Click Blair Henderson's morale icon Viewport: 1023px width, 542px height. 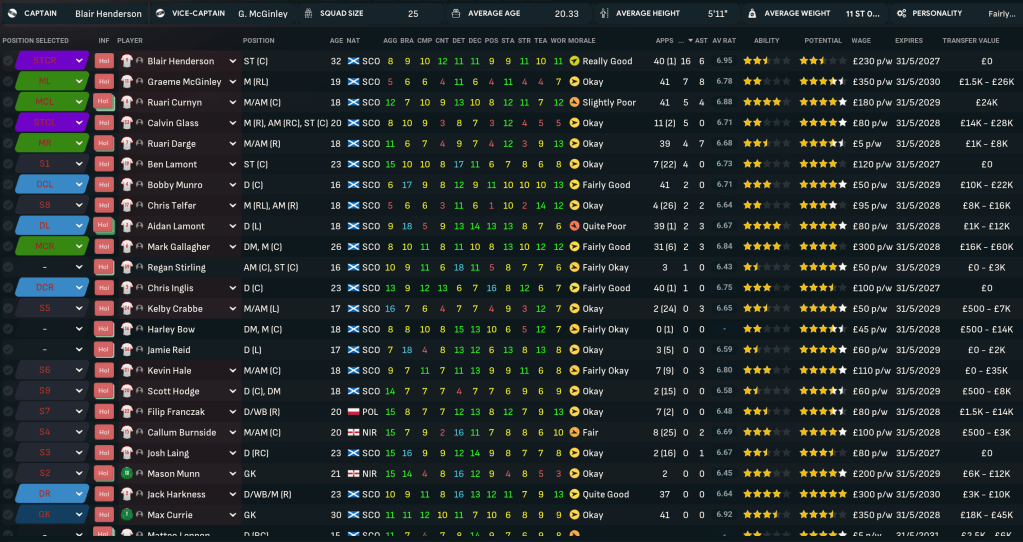(574, 61)
